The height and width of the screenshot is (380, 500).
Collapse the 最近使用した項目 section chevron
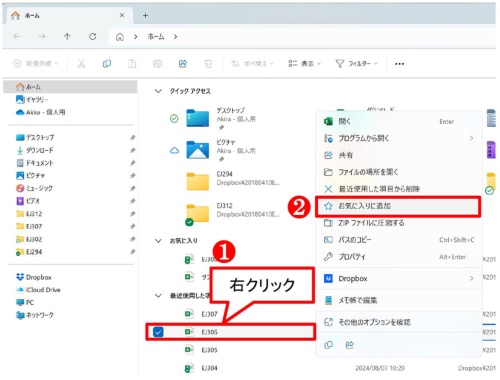pyautogui.click(x=158, y=296)
